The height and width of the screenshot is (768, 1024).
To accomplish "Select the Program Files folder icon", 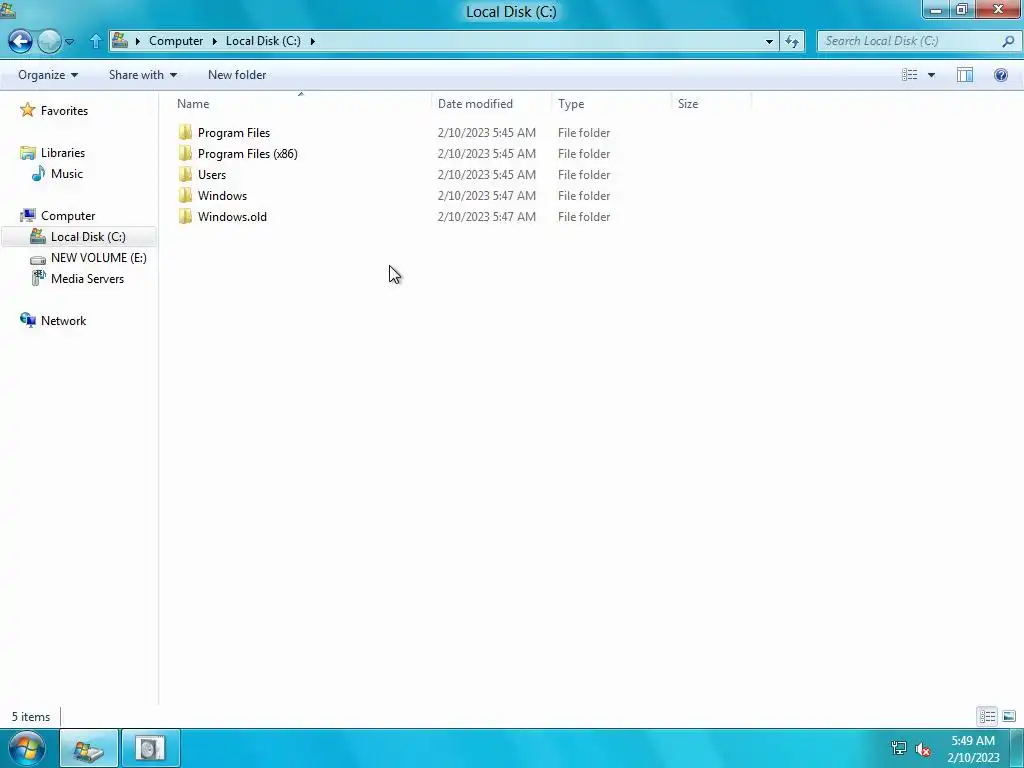I will coord(185,133).
